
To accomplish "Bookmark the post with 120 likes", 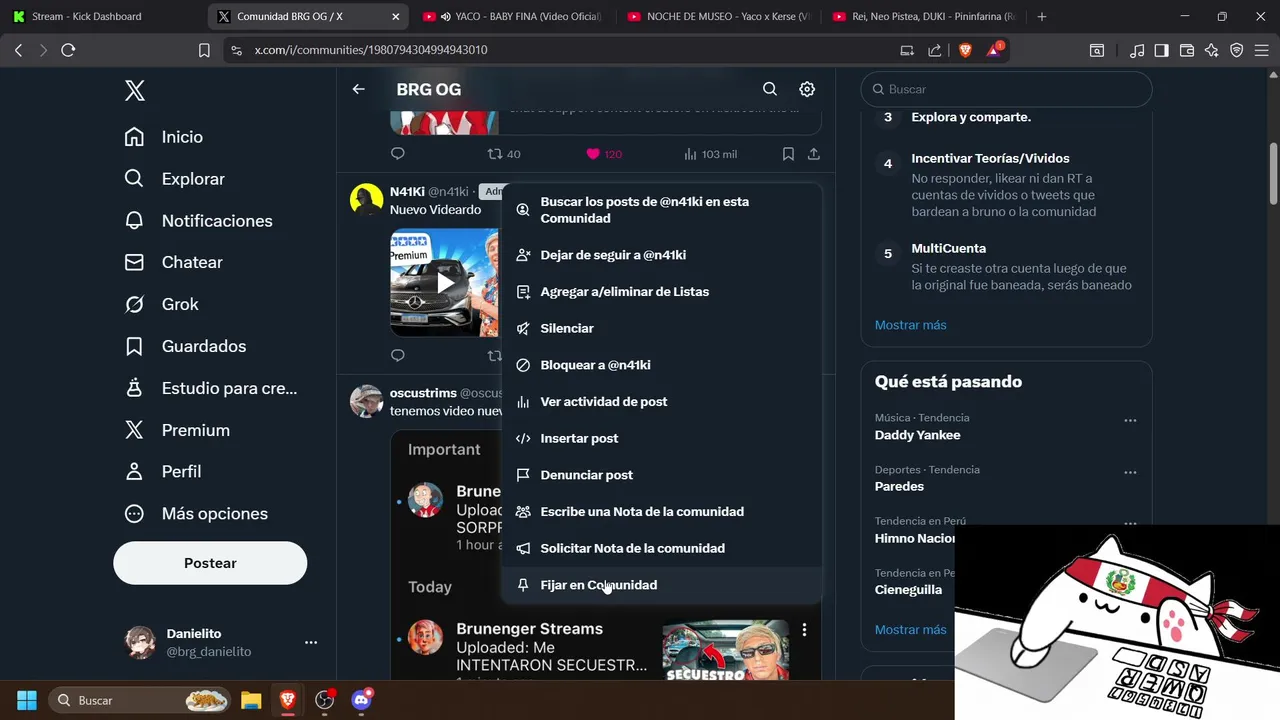I will [788, 154].
